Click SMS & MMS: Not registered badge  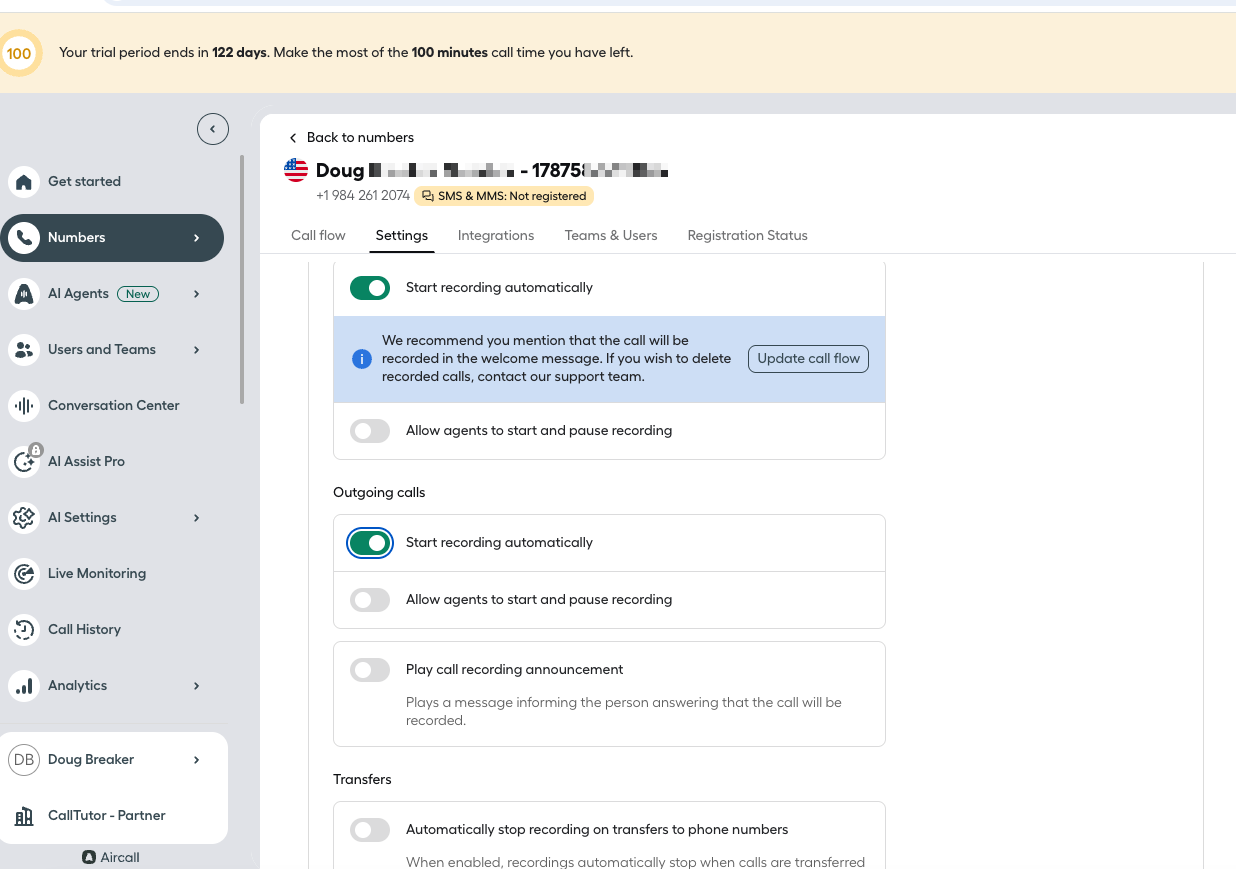pos(504,196)
